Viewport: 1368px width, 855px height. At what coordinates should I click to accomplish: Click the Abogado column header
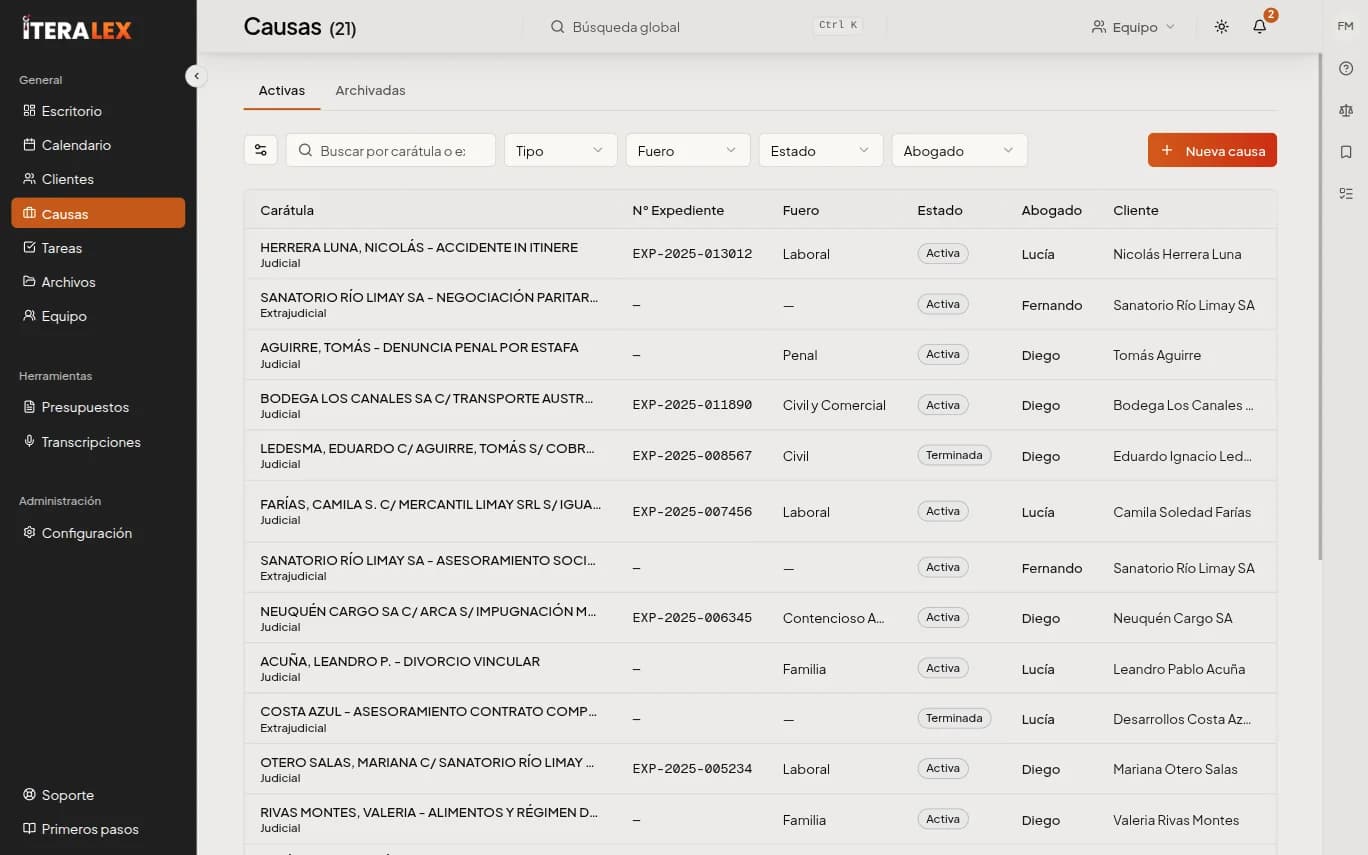click(x=1052, y=210)
